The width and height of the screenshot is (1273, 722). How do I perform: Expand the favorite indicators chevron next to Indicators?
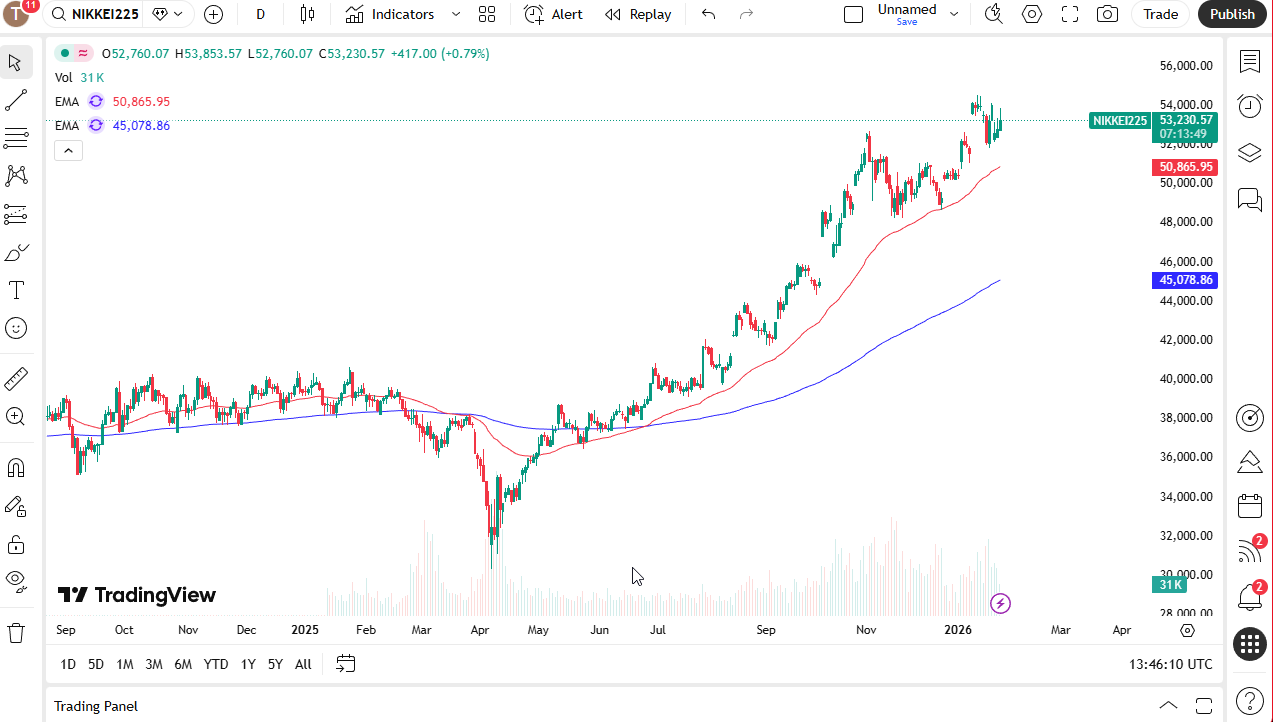pos(456,14)
